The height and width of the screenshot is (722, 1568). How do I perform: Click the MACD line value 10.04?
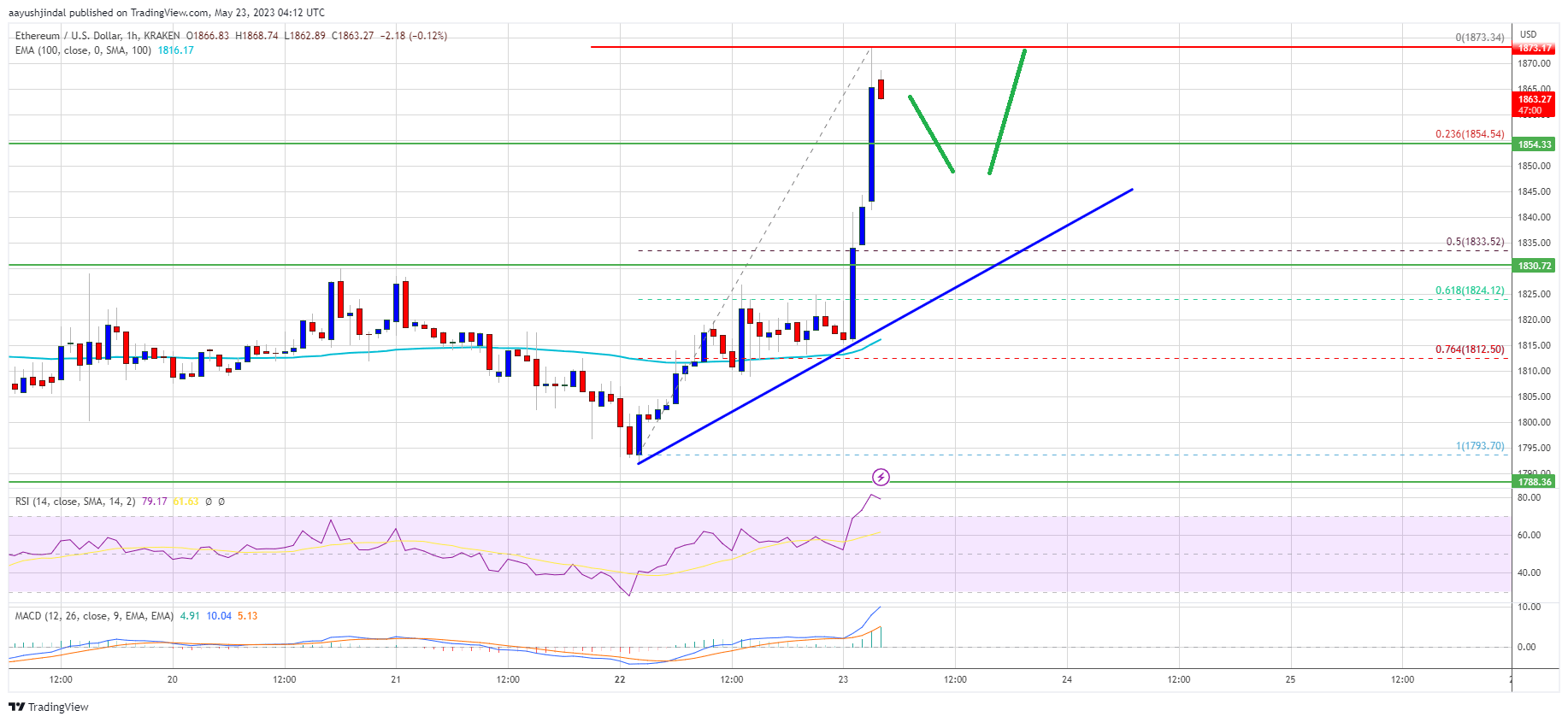[219, 616]
